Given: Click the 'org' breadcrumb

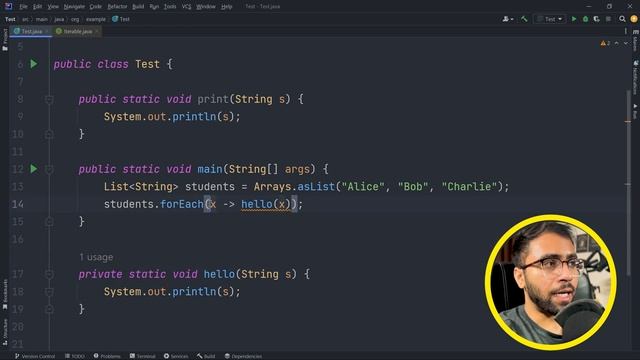Looking at the screenshot, I should [75, 19].
